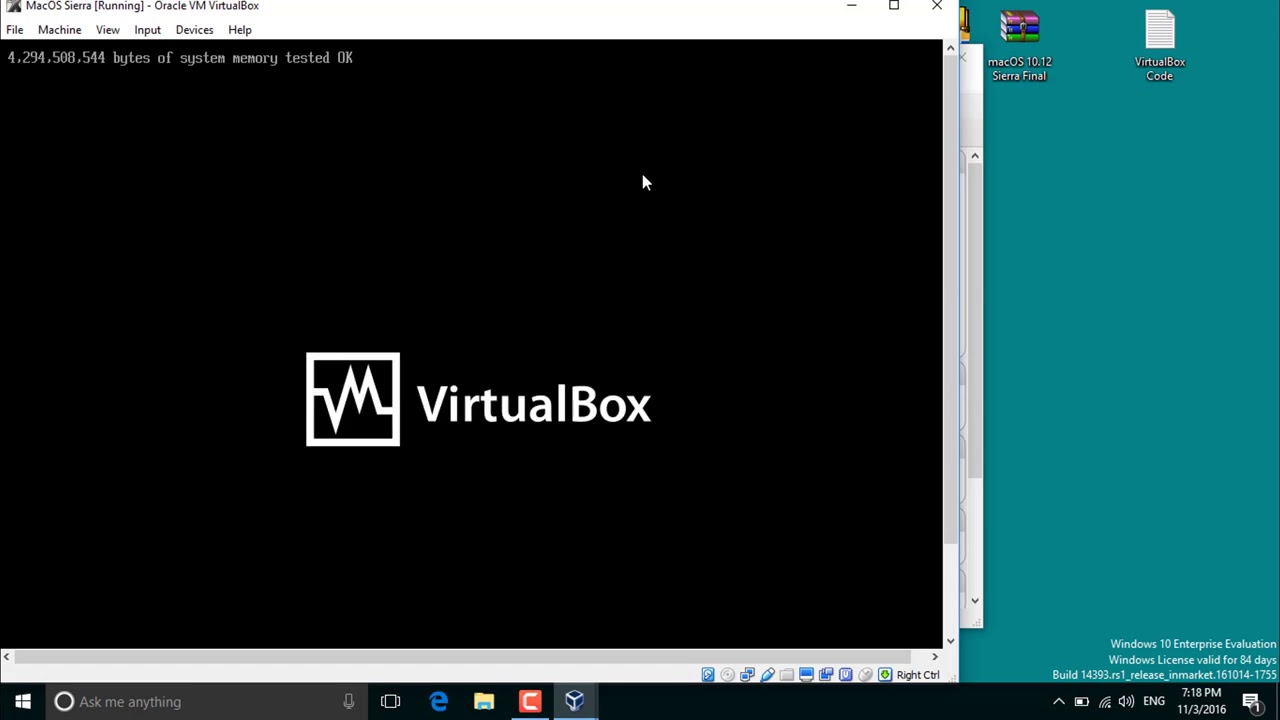Open the volume tray icon
1280x720 pixels.
(1127, 702)
